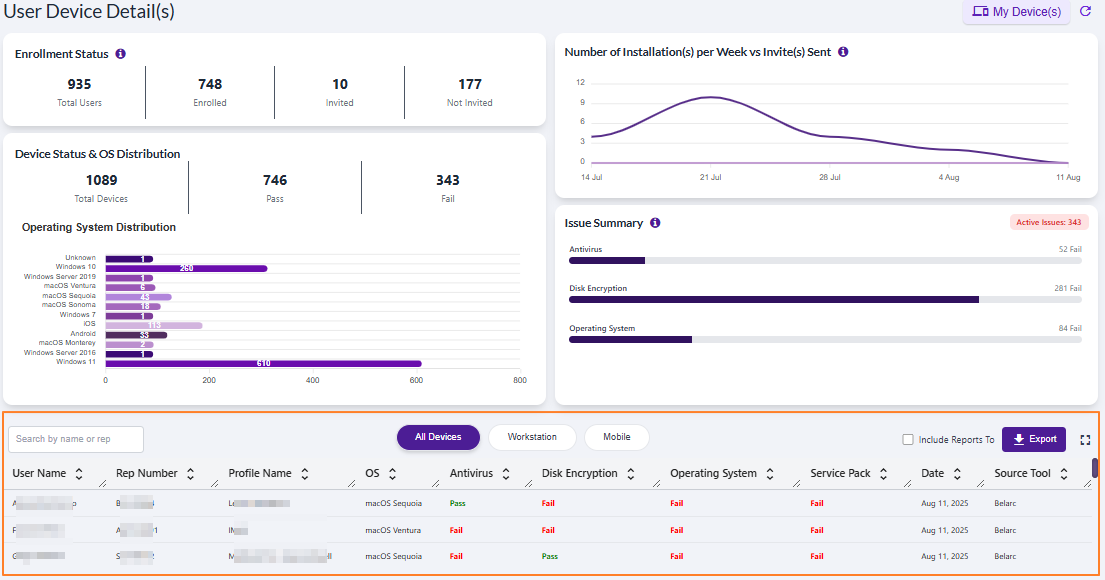
Task: Click the Enrollment Status info icon
Action: pos(120,54)
